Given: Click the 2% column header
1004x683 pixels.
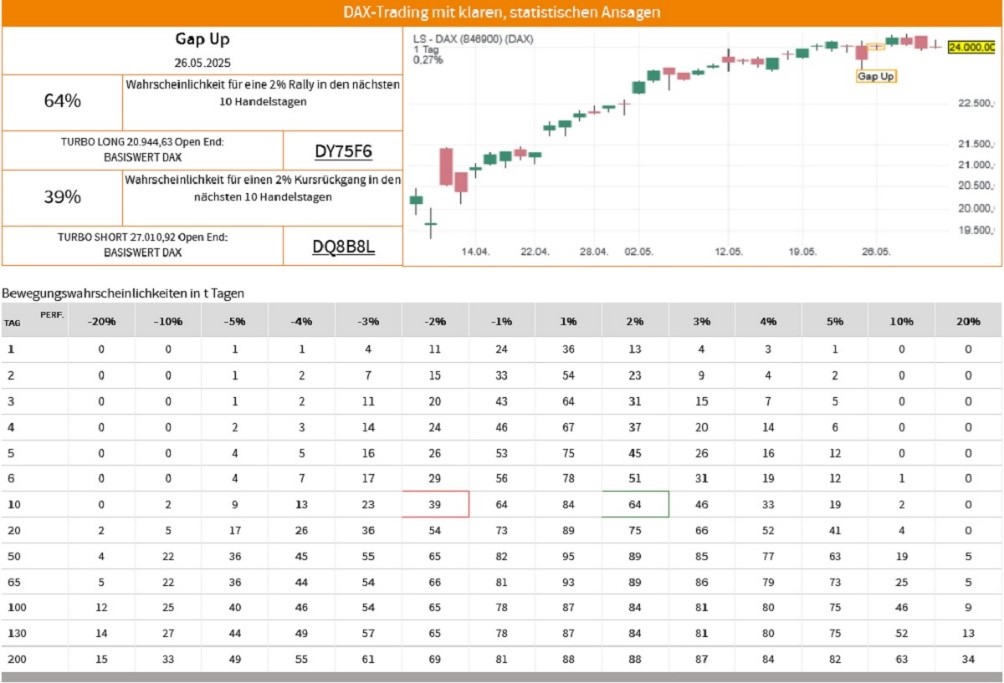Looking at the screenshot, I should point(635,321).
